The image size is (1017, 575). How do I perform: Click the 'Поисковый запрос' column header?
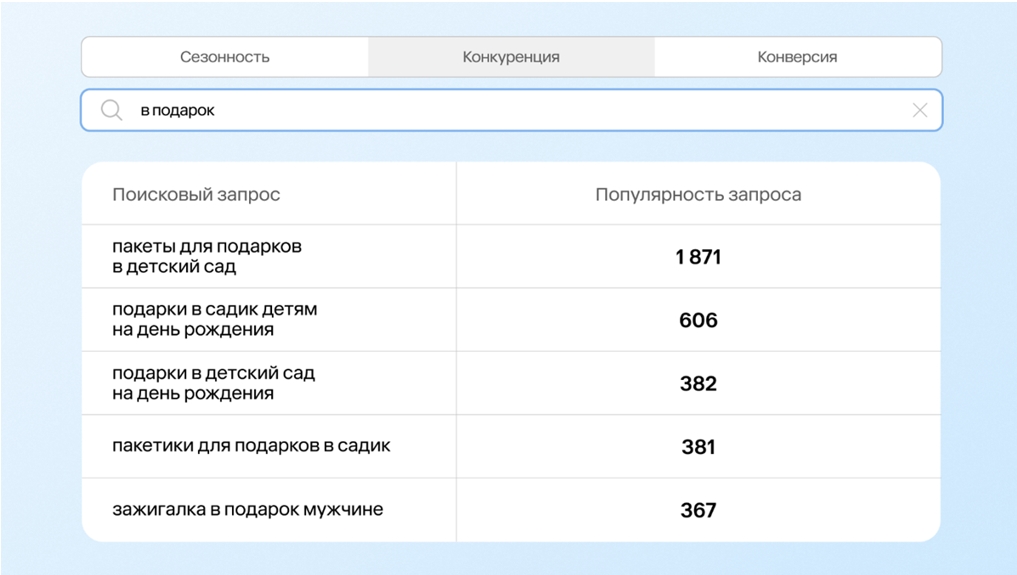pyautogui.click(x=196, y=194)
